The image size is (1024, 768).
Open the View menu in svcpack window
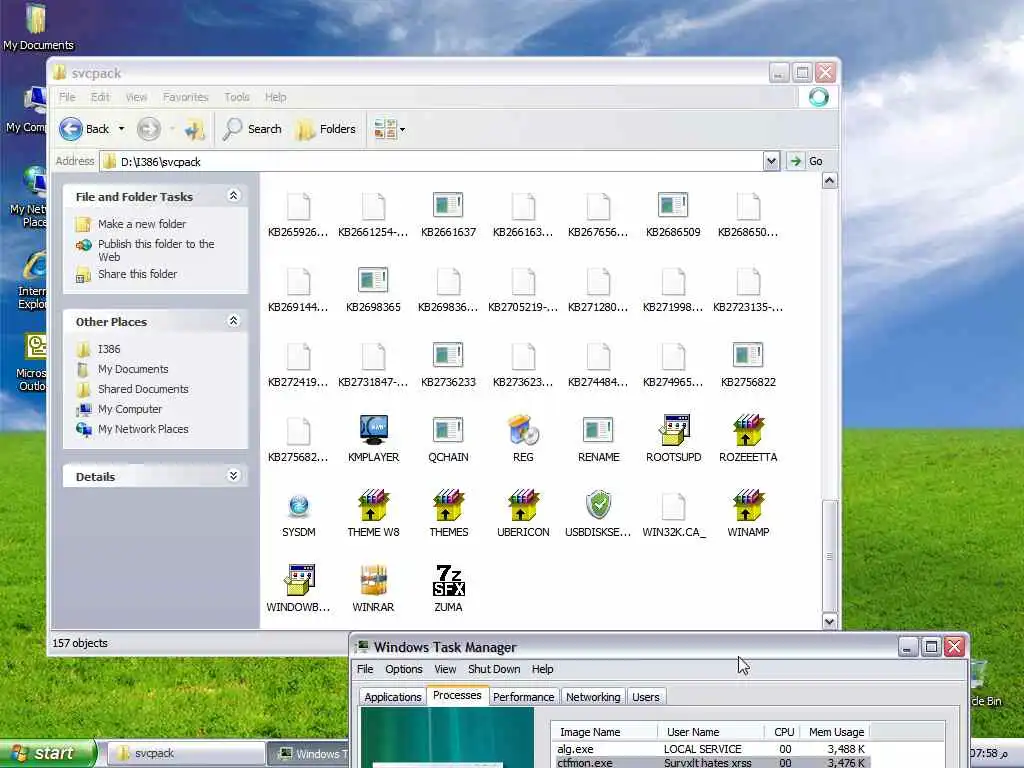[136, 97]
